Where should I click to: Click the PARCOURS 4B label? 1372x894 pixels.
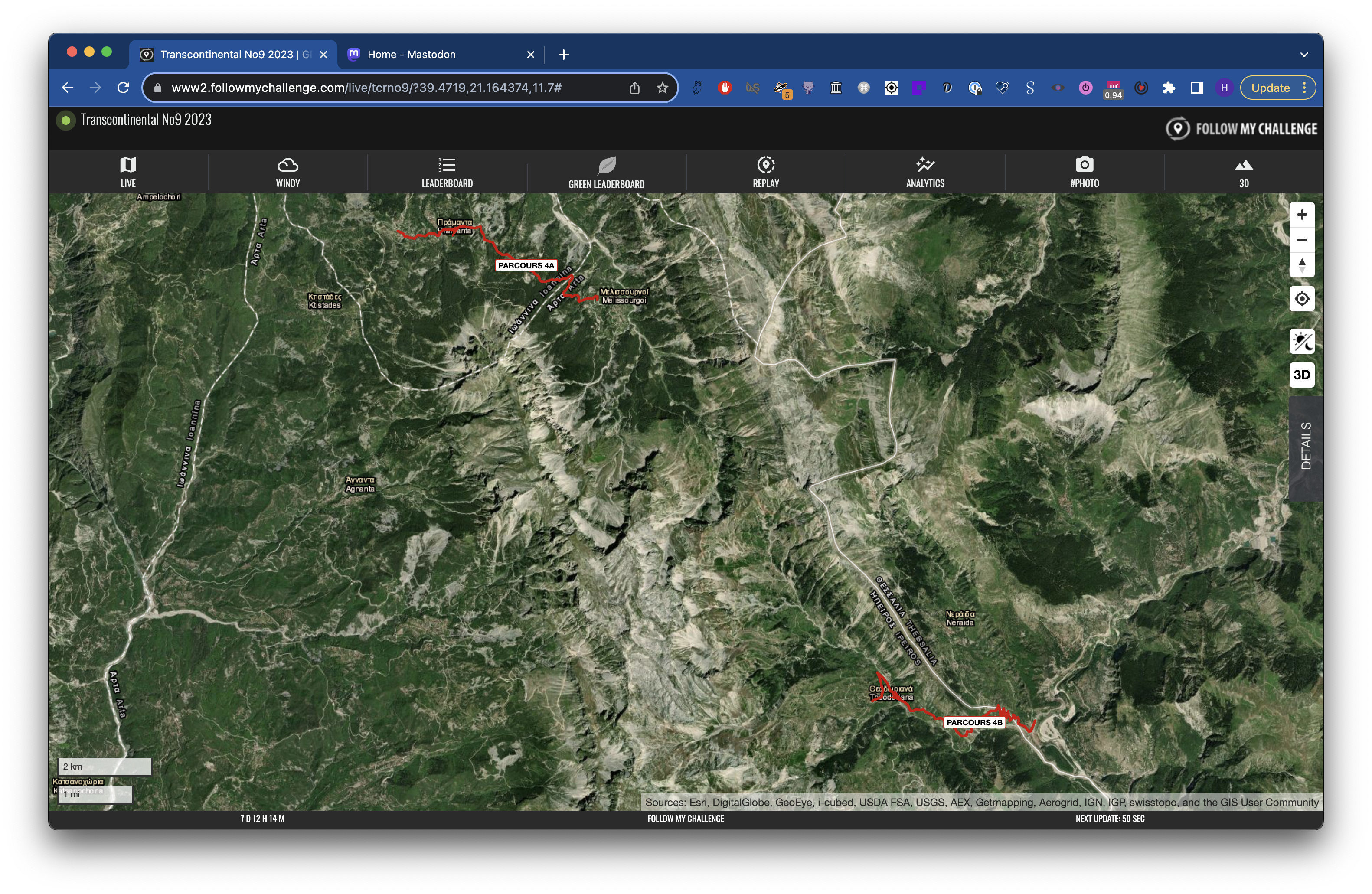point(974,722)
